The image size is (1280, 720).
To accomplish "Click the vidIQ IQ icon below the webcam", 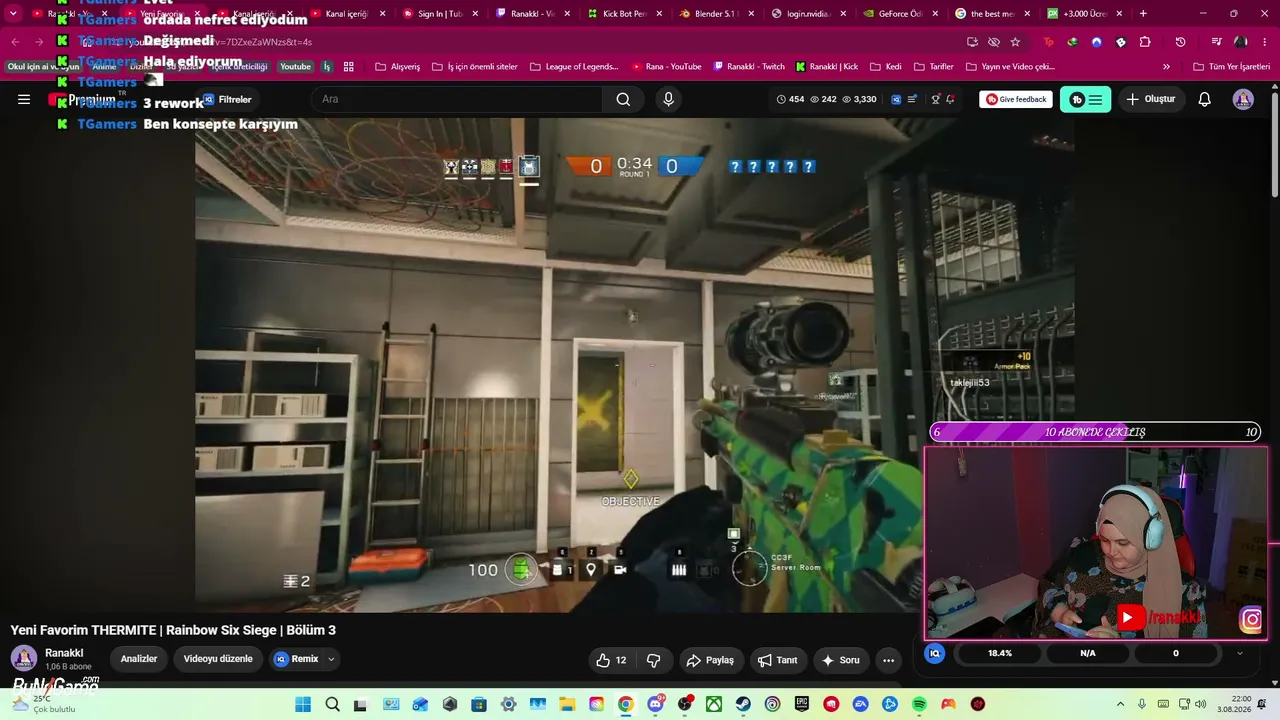I will (935, 653).
